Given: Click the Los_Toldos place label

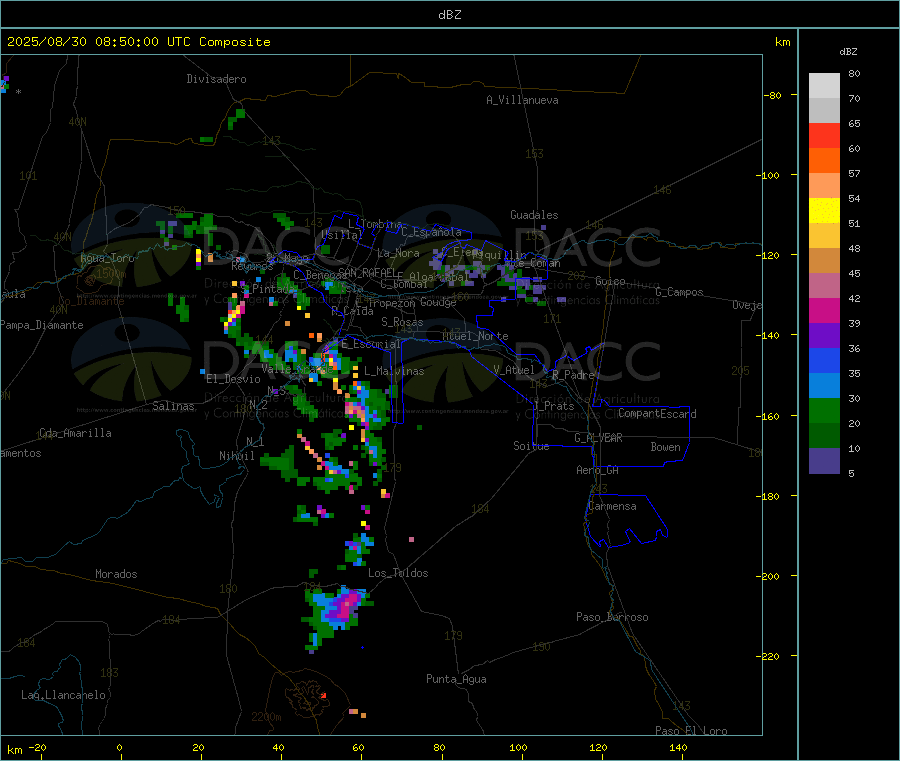Looking at the screenshot, I should [398, 573].
